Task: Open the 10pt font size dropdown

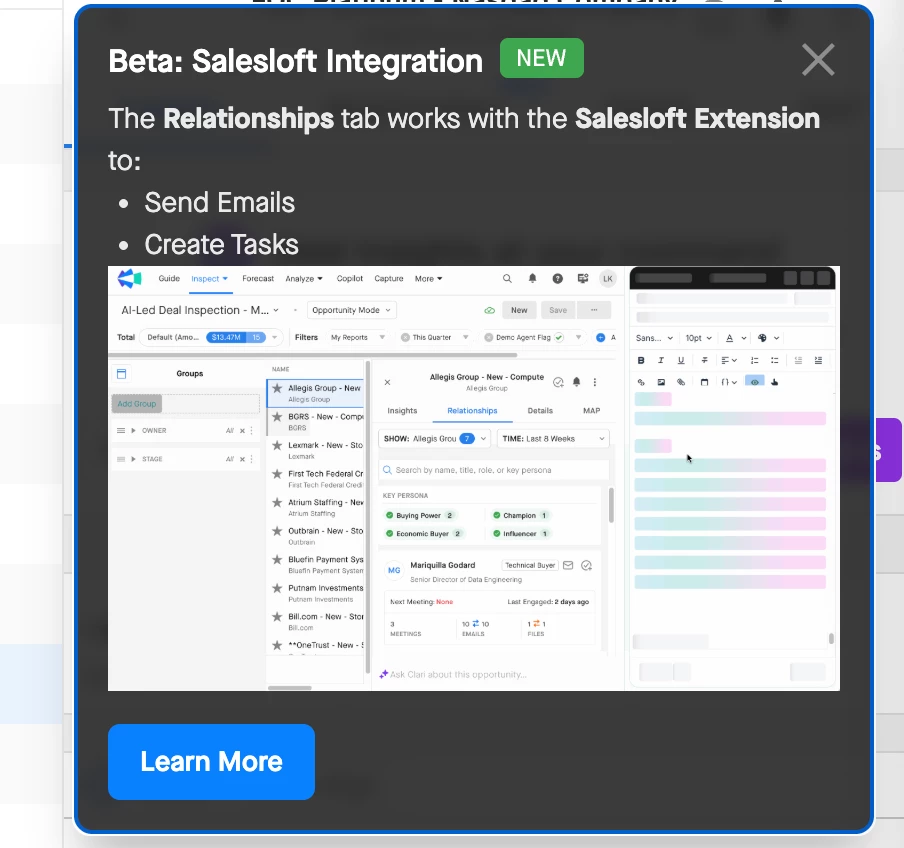Action: coord(699,338)
